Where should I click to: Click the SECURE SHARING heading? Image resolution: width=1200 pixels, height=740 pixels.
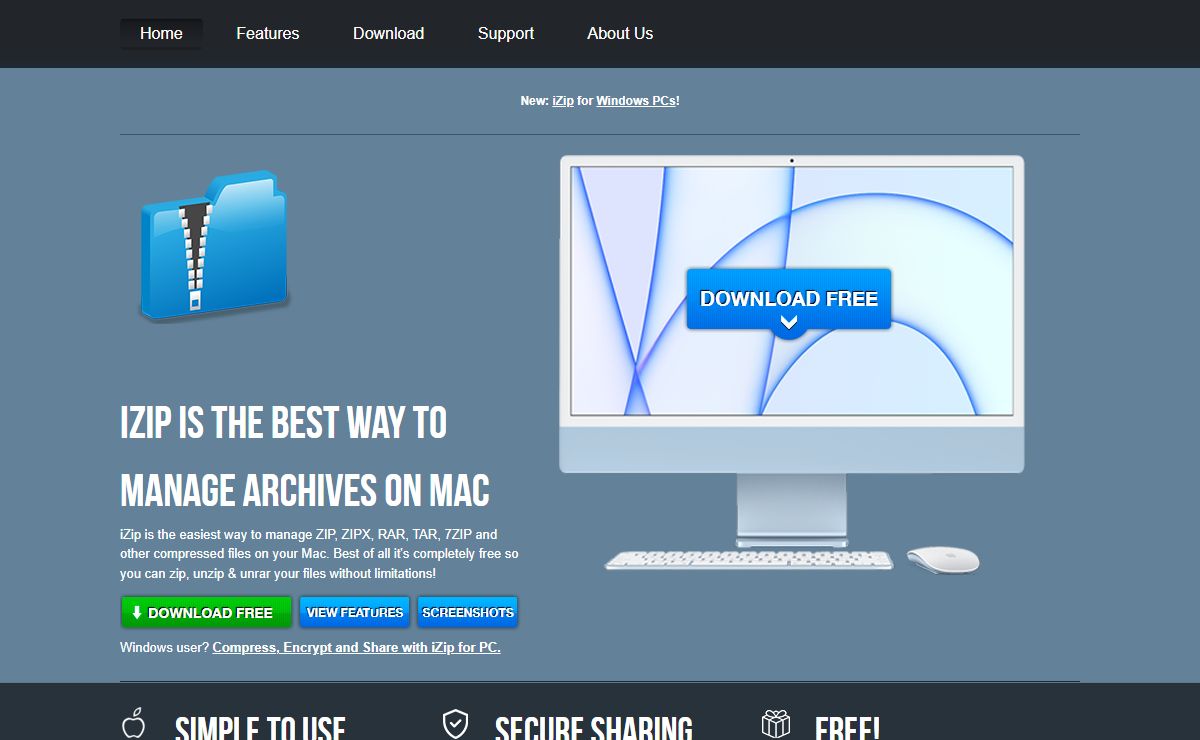(594, 728)
